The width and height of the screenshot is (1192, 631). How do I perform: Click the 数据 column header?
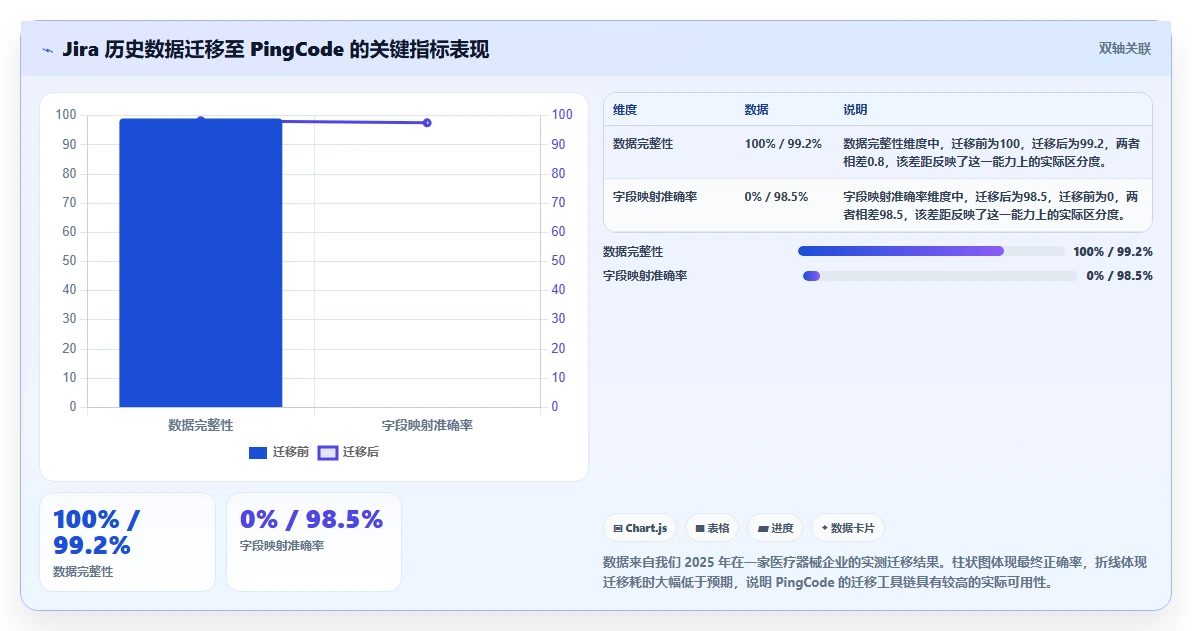click(x=756, y=109)
